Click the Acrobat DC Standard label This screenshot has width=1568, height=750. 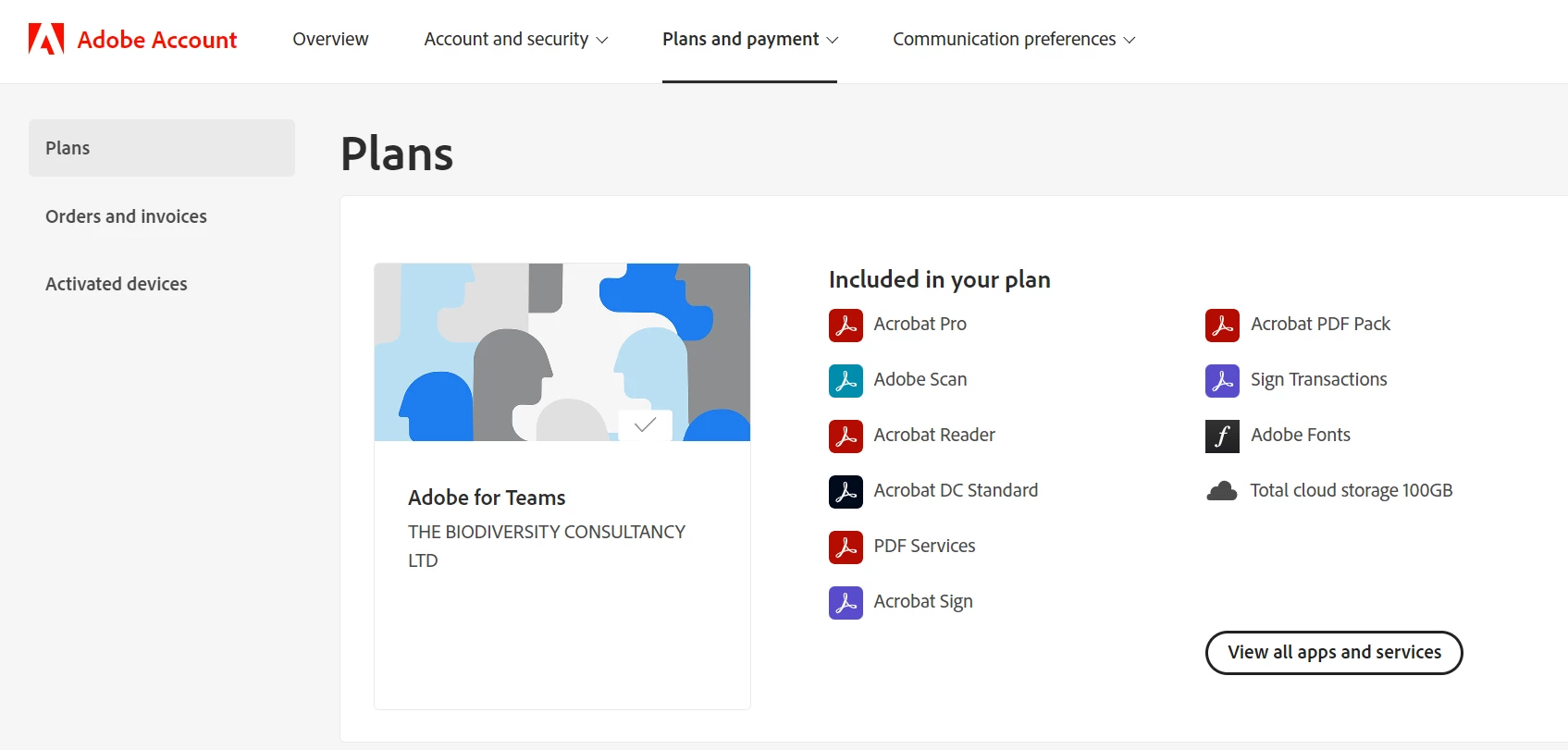pos(956,490)
